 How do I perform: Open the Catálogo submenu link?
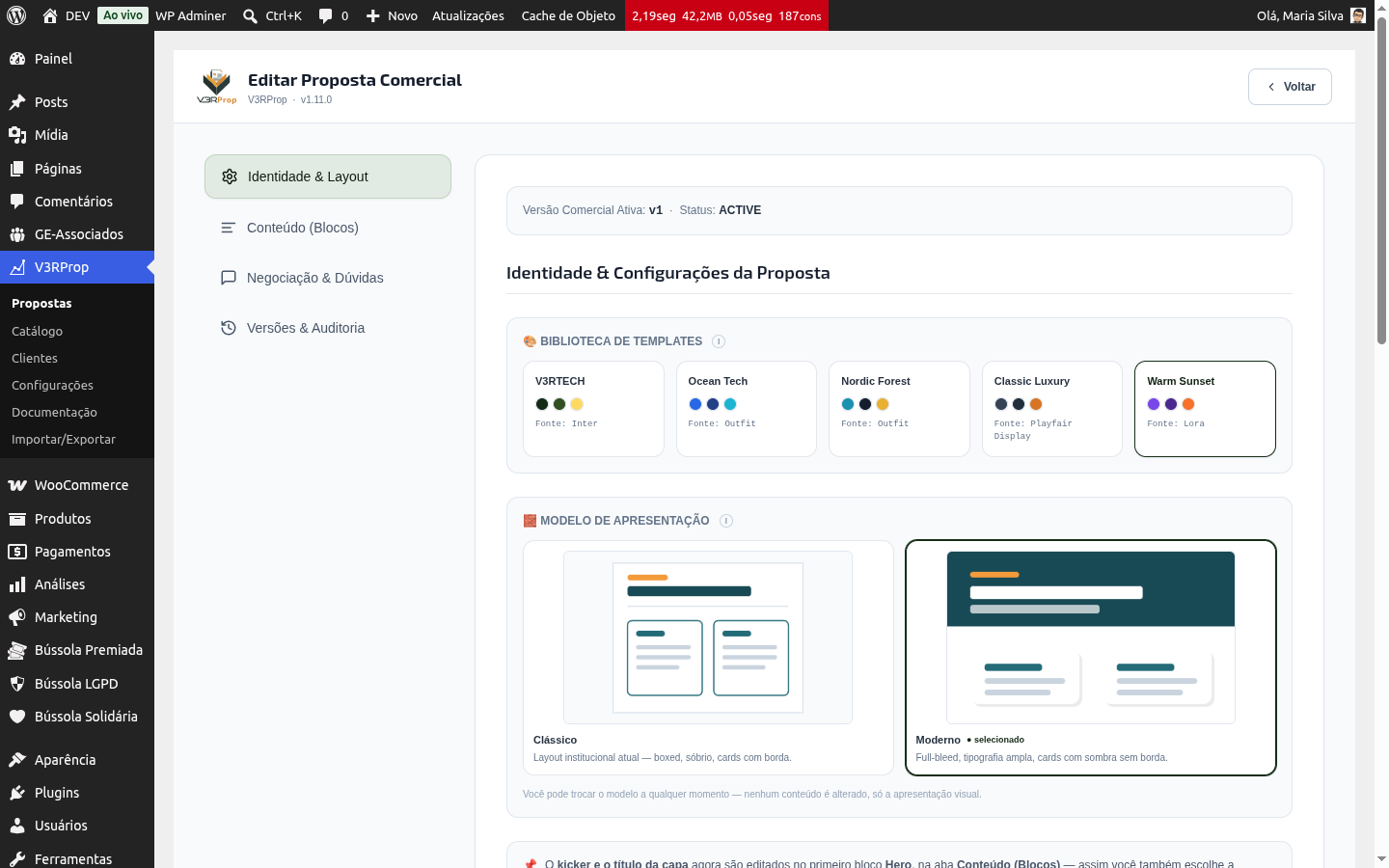tap(37, 331)
